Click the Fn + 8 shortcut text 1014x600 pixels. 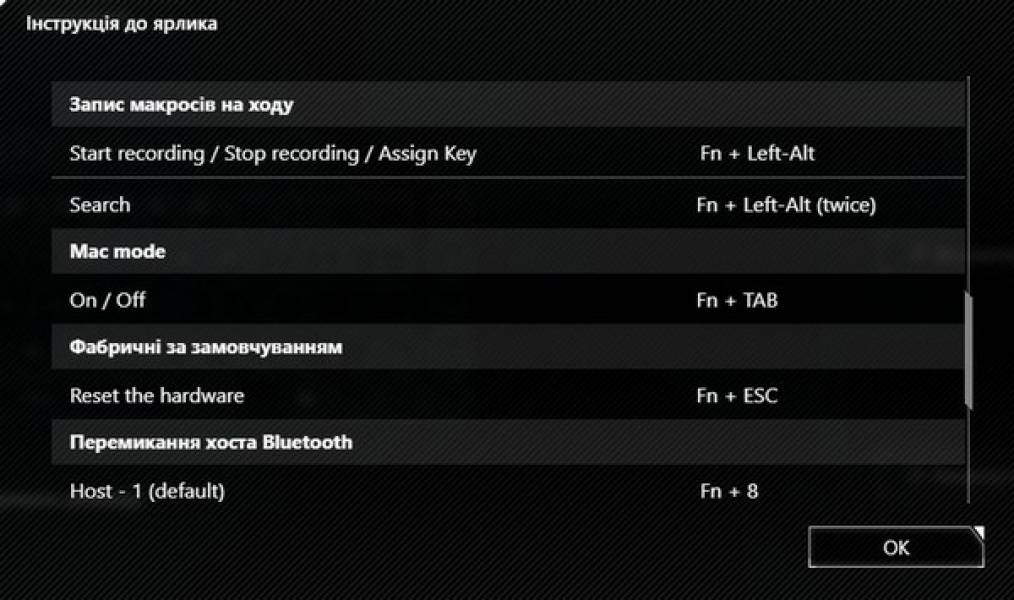click(728, 491)
